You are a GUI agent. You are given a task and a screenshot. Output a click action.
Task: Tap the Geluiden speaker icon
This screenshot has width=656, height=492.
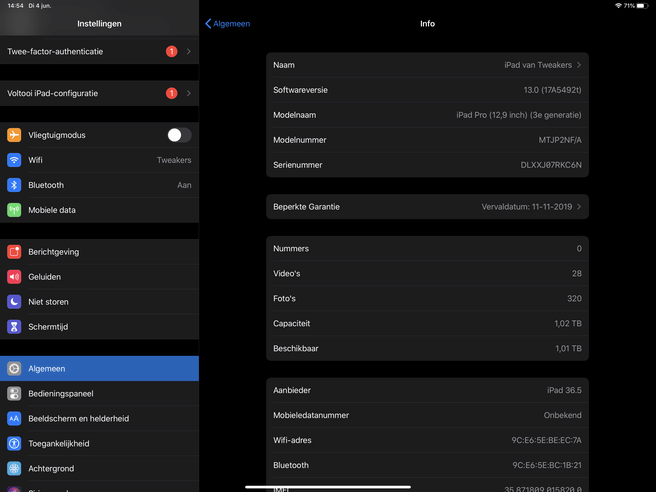14,277
